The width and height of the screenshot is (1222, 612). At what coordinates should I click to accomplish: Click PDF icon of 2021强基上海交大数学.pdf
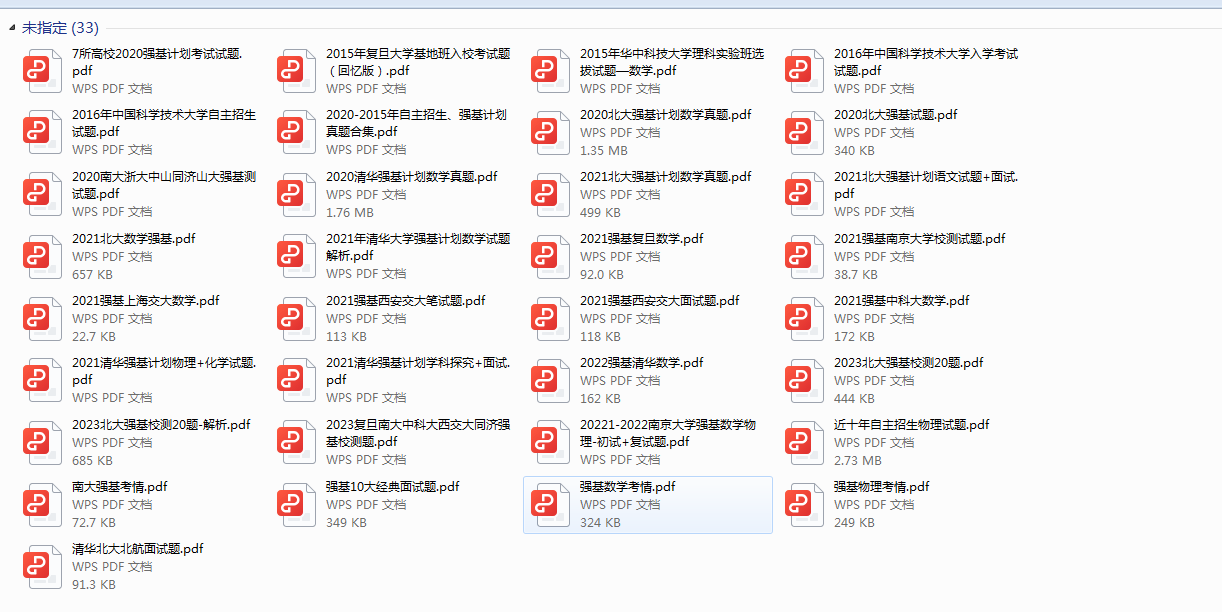[42, 319]
